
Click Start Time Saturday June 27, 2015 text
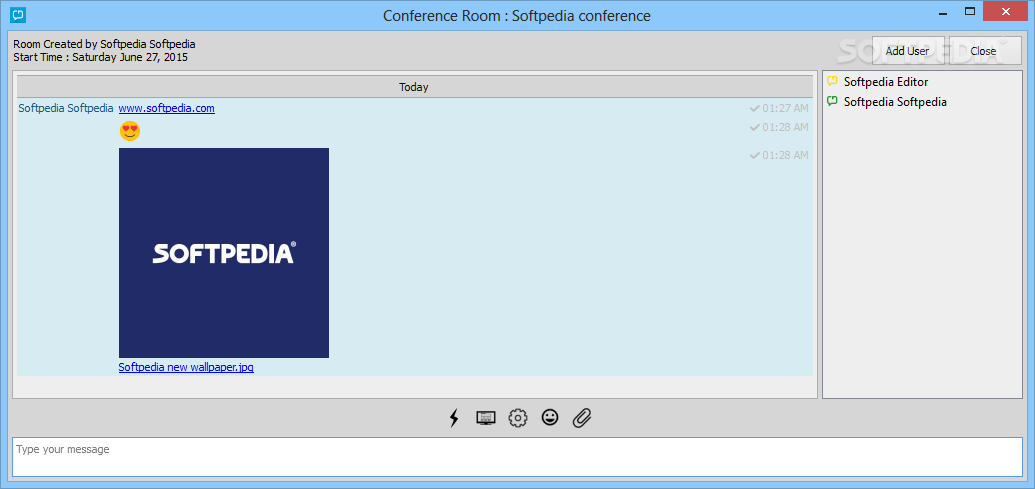(100, 57)
